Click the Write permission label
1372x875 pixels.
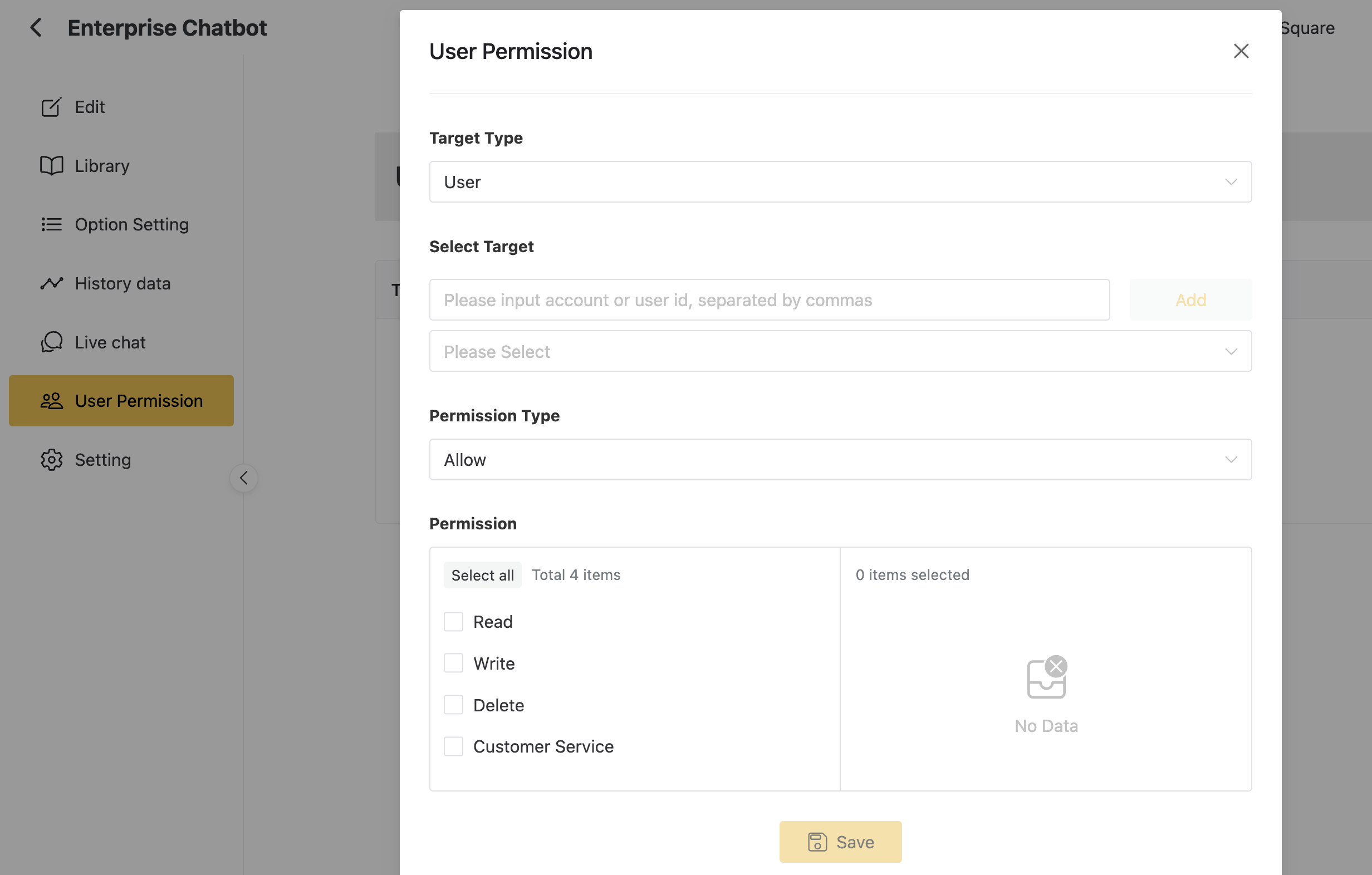click(x=494, y=663)
